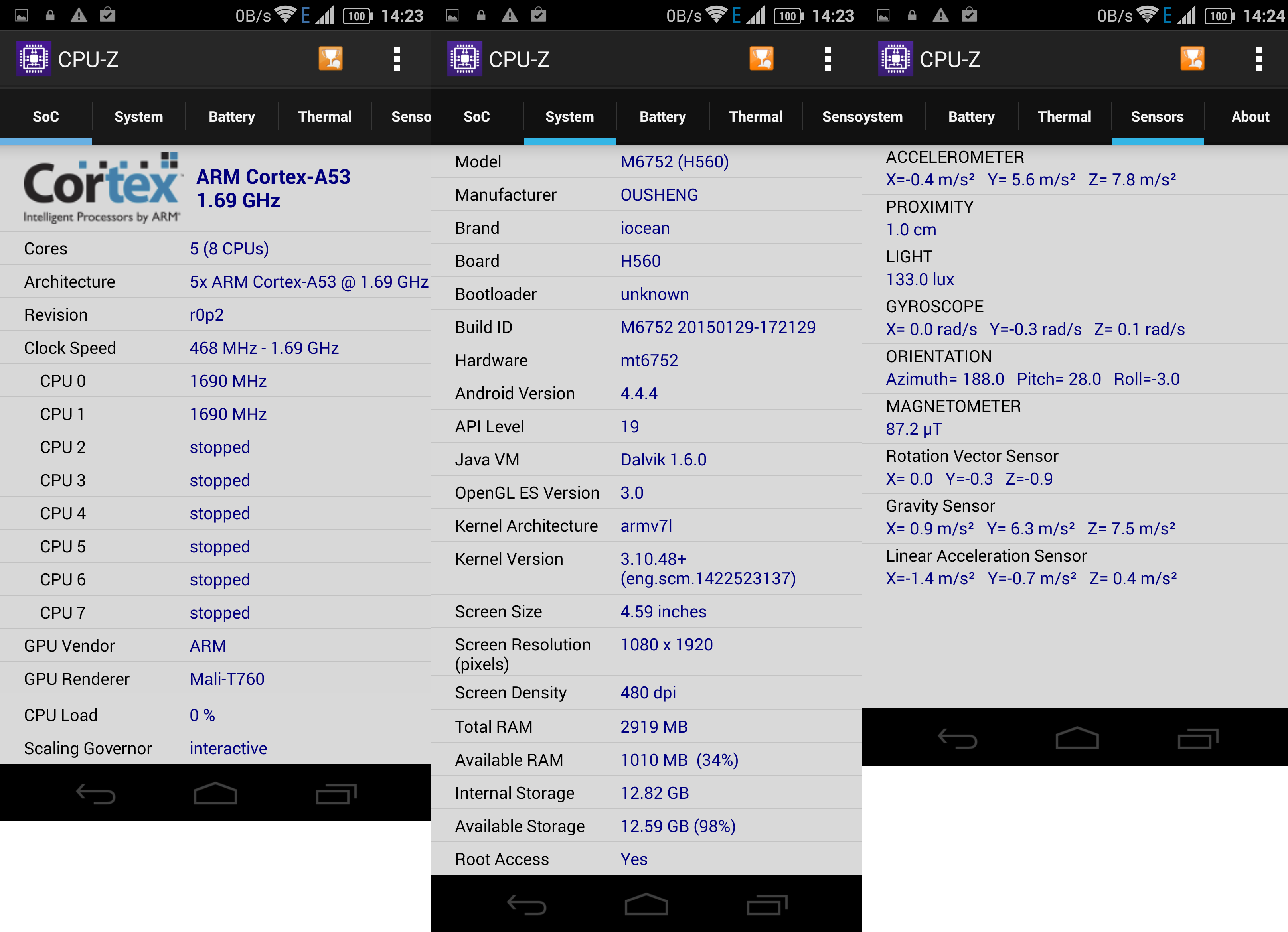1288x932 pixels.
Task: Switch to Thermal tab in left screenshot
Action: point(325,117)
